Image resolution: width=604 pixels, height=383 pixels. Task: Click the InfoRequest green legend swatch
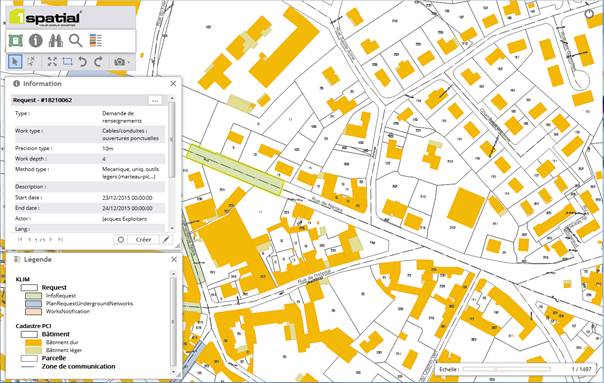34,296
